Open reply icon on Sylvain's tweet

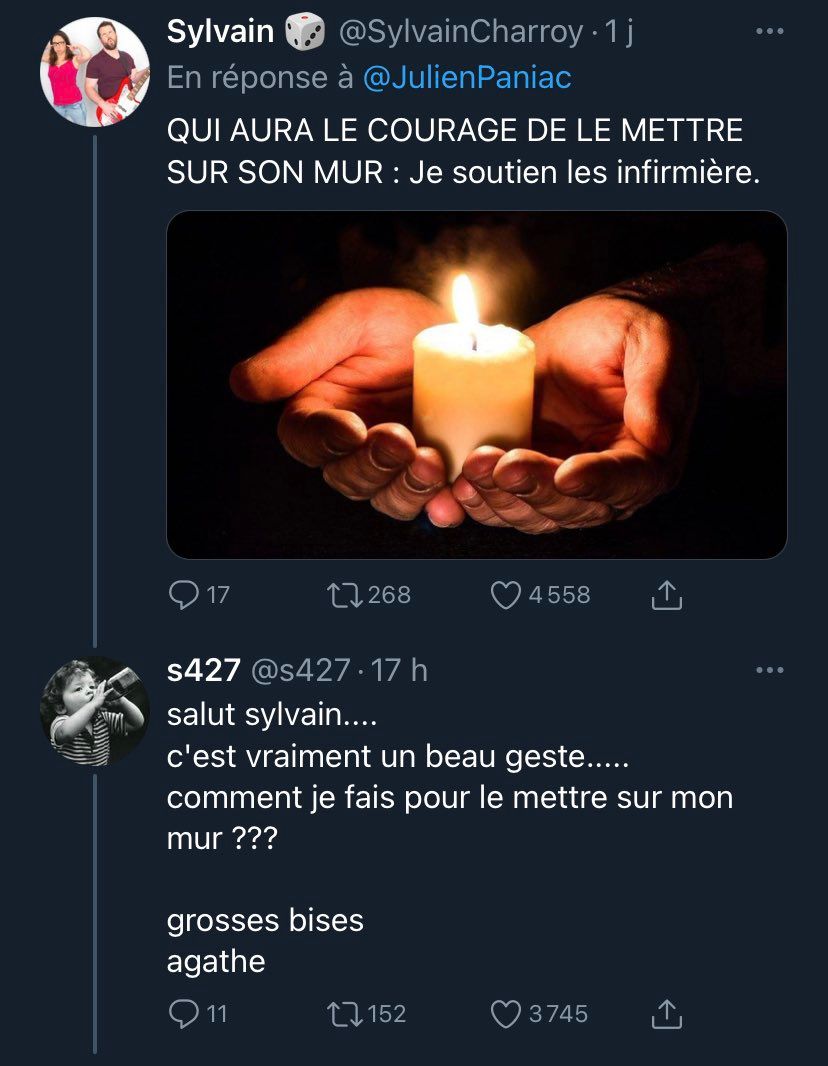pyautogui.click(x=183, y=596)
